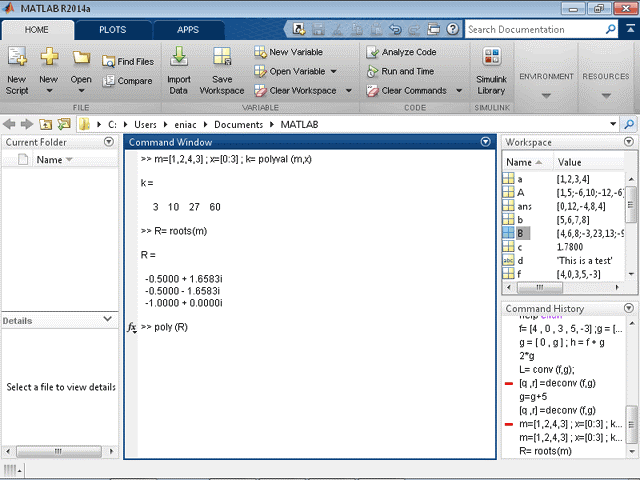Launch the Compare tool
Screen dimensions: 640x480
pyautogui.click(x=127, y=81)
